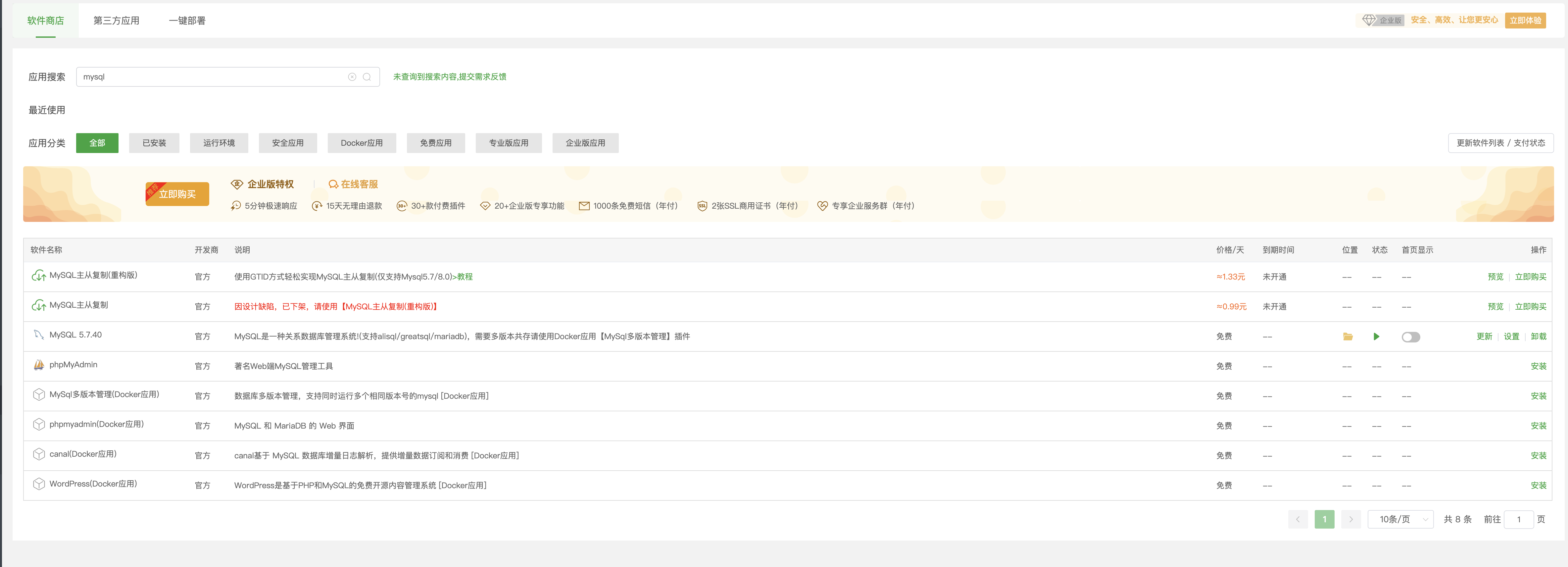Click the WordPress(Docker应用) cube icon
Image resolution: width=1568 pixels, height=567 pixels.
[39, 484]
